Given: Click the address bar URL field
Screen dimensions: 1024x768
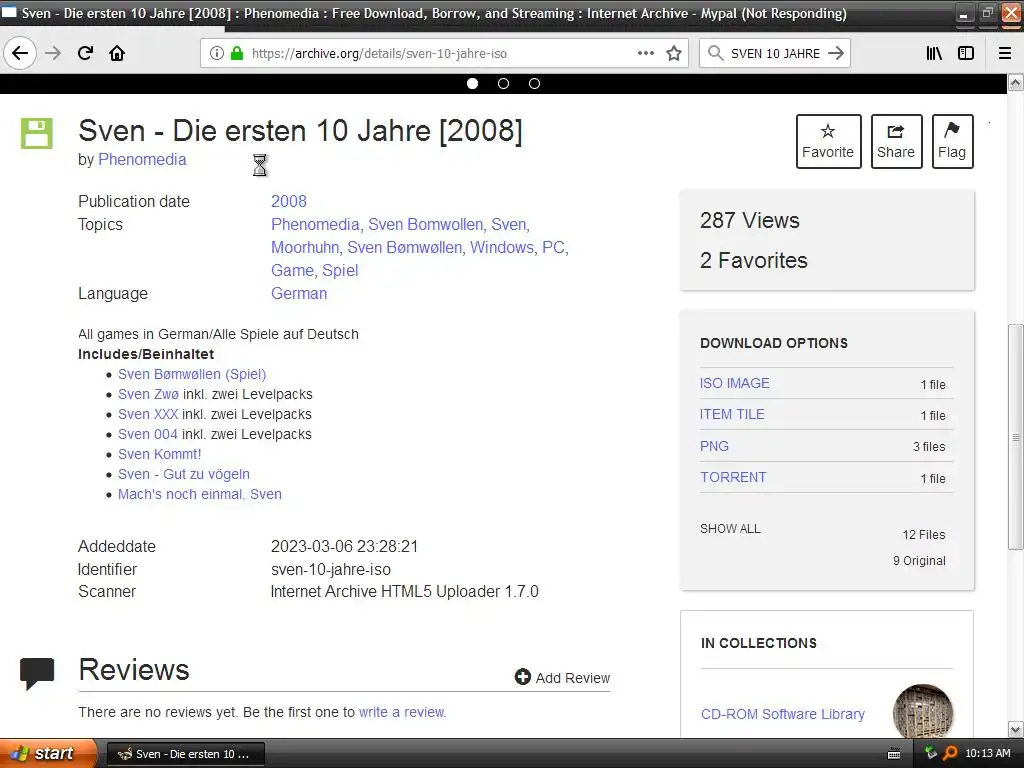Looking at the screenshot, I should 444,53.
